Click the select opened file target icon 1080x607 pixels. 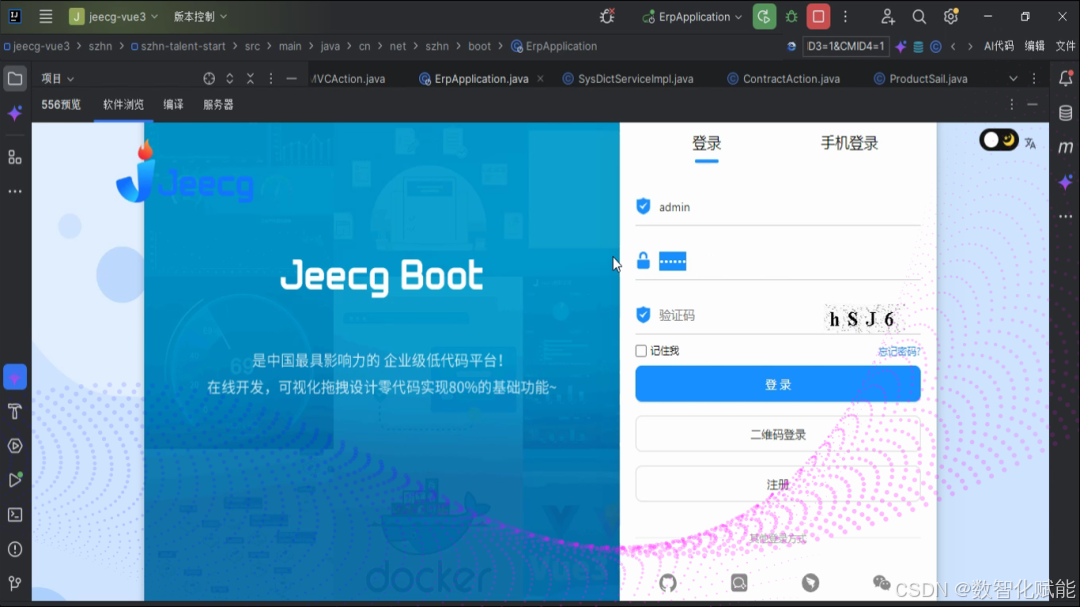[x=209, y=79]
